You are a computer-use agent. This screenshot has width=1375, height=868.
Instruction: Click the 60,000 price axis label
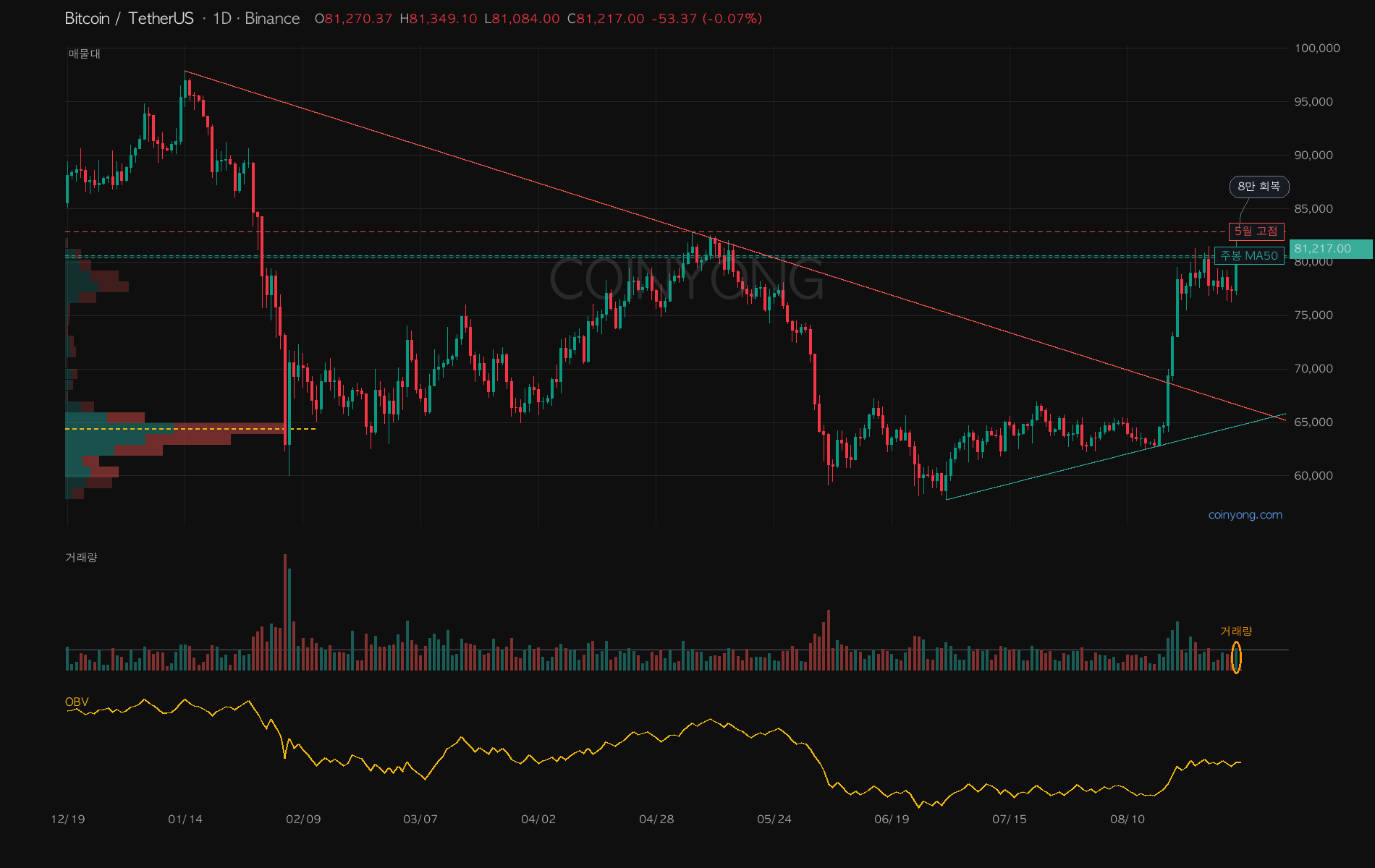(x=1313, y=476)
